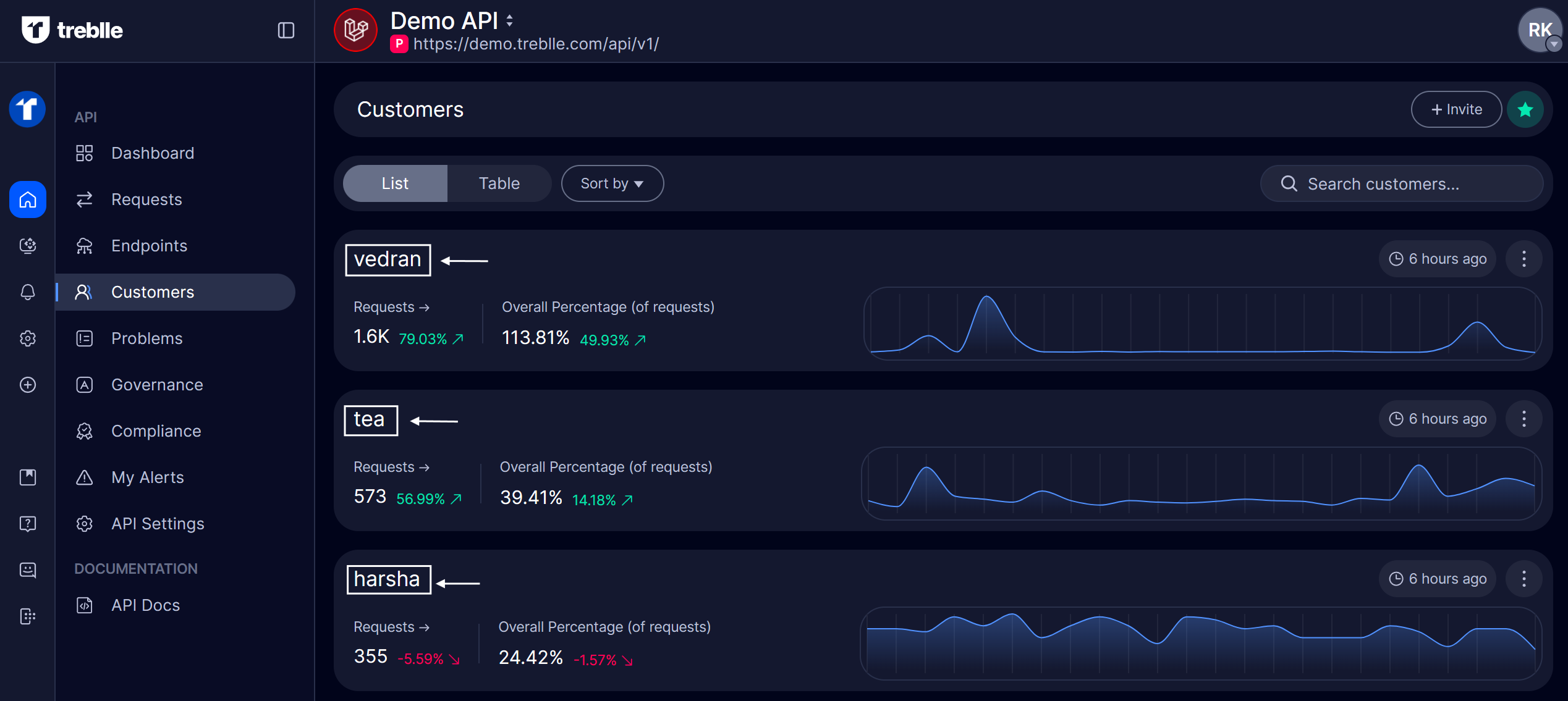Screen dimensions: 1568x701
Task: Open Endpoints in the sidebar
Action: (x=149, y=246)
